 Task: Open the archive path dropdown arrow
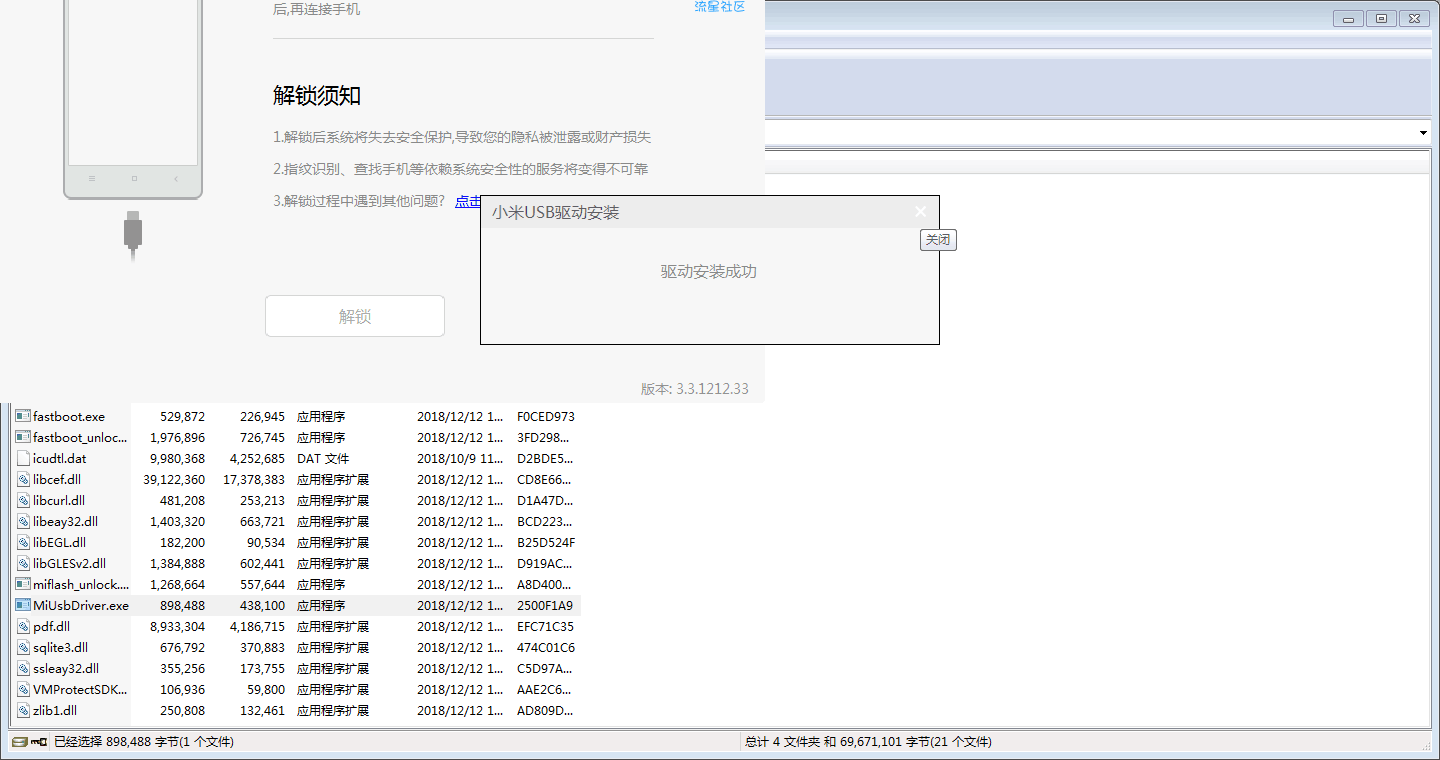1423,133
